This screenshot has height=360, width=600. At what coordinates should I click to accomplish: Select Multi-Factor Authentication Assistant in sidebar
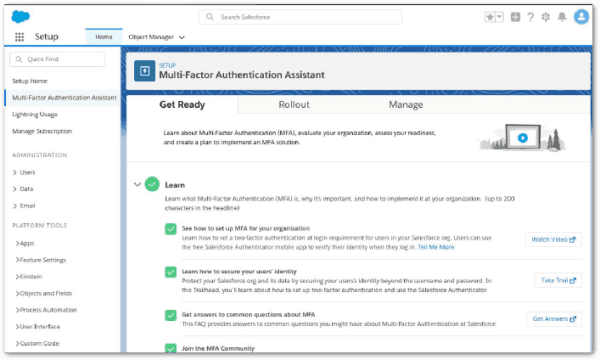tap(64, 98)
